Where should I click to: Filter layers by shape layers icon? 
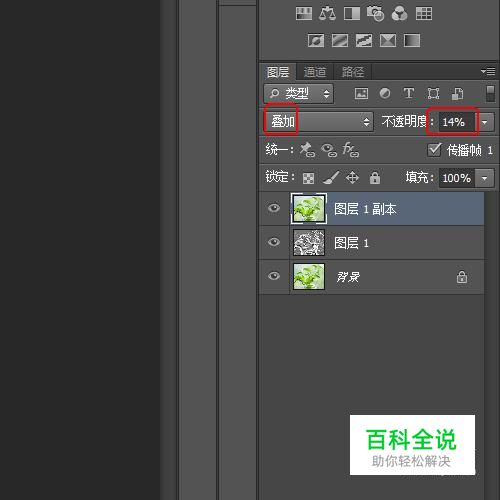coord(433,93)
